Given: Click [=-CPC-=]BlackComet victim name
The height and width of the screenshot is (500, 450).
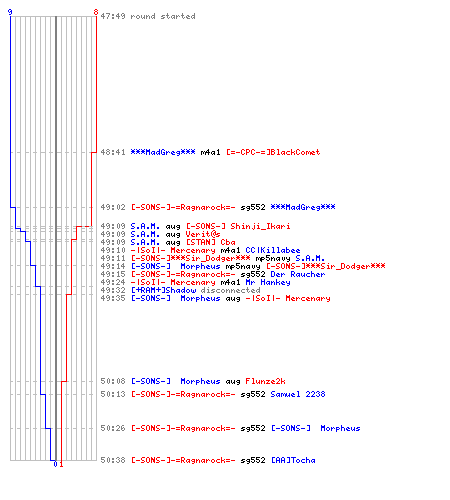Looking at the screenshot, I should (x=273, y=152).
